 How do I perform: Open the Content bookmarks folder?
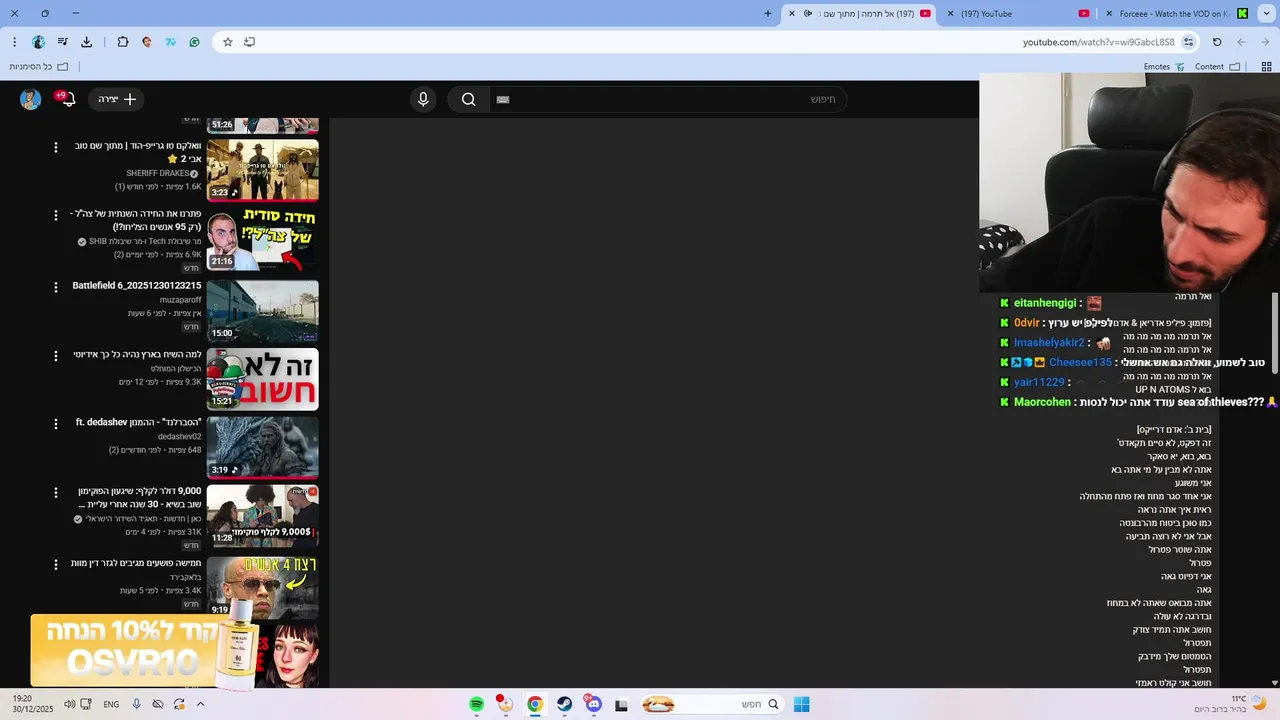click(x=1217, y=67)
